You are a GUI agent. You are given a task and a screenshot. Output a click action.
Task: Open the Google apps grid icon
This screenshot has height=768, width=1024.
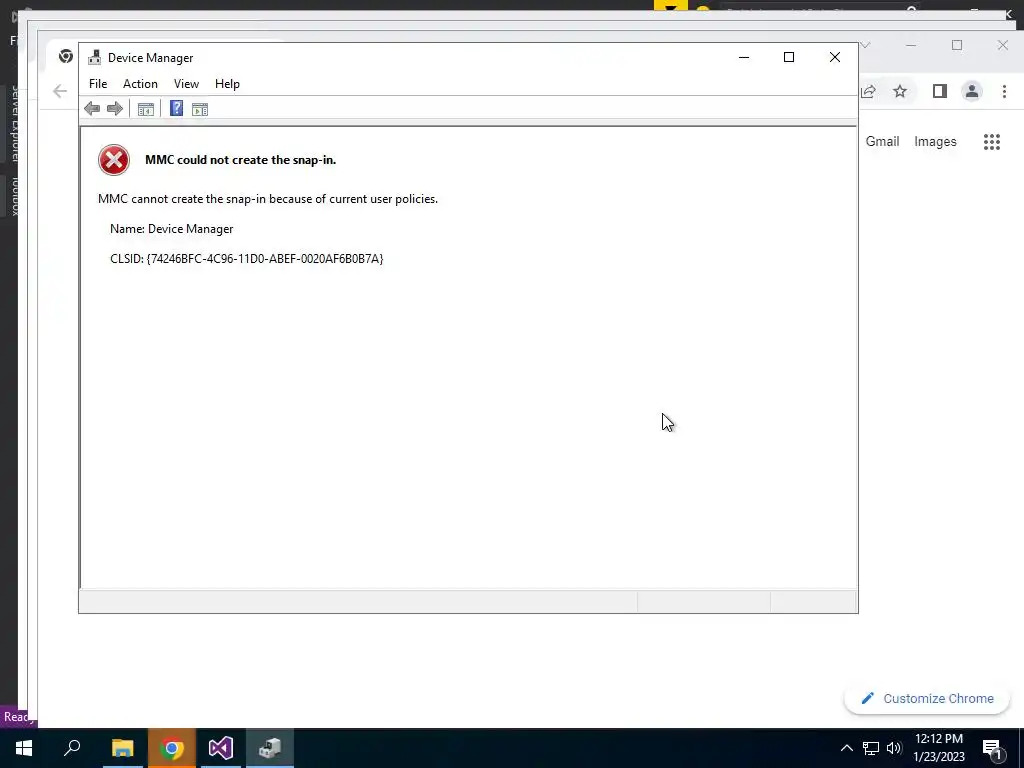coord(992,142)
